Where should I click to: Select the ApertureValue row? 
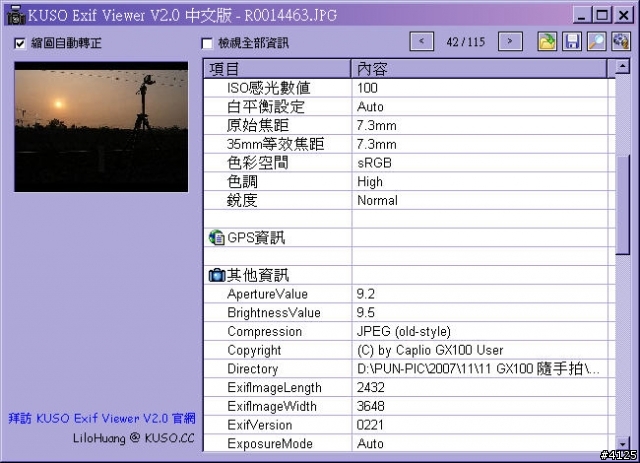click(x=409, y=294)
